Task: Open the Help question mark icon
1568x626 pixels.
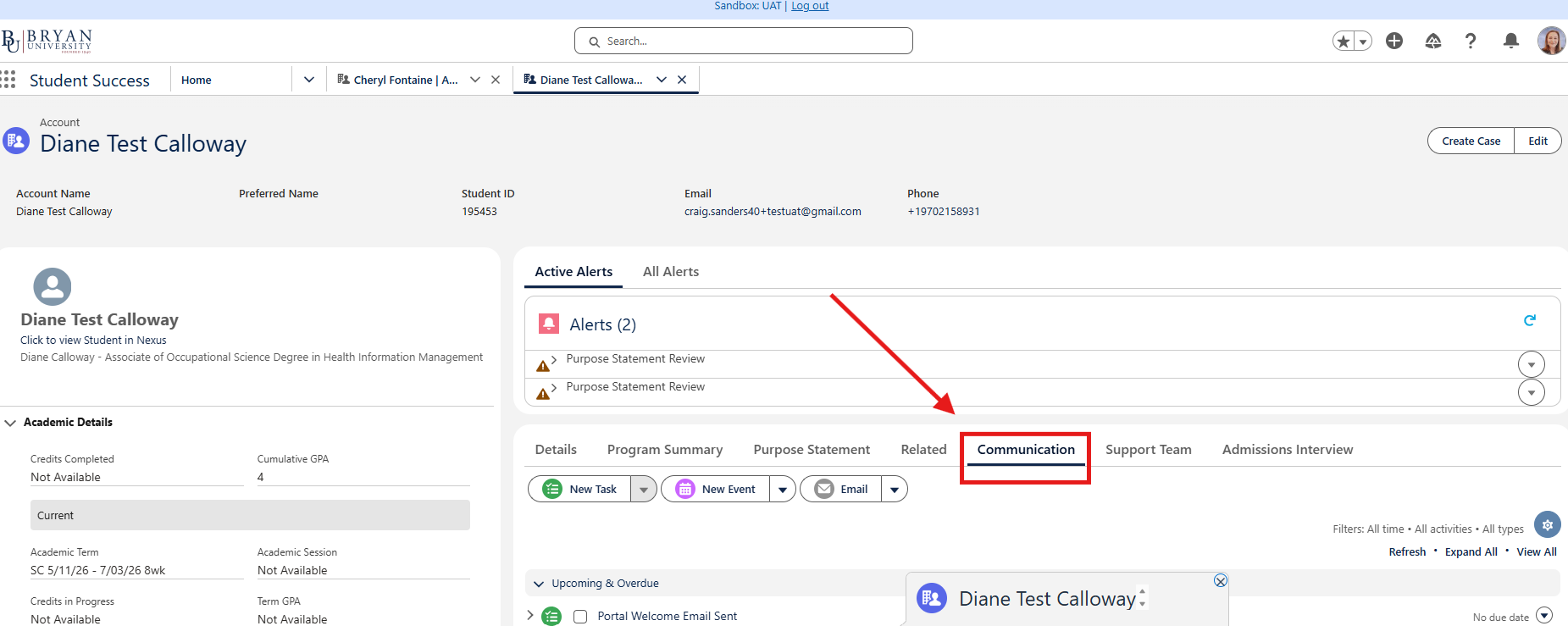Action: pos(1471,41)
